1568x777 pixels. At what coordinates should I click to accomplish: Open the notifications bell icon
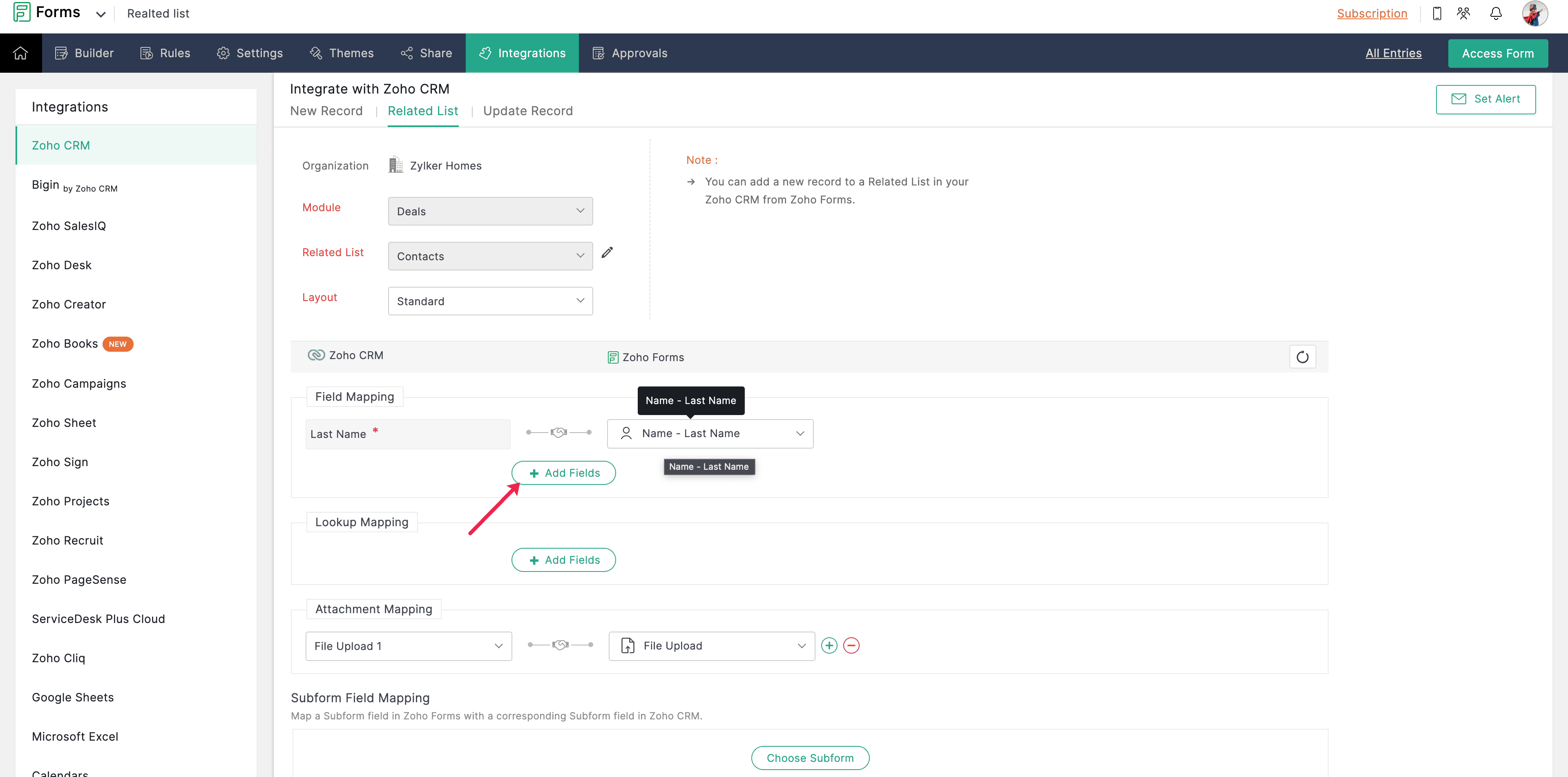tap(1496, 13)
